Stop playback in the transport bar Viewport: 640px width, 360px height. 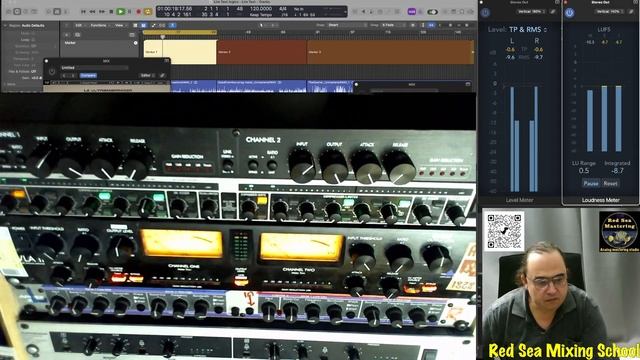111,12
